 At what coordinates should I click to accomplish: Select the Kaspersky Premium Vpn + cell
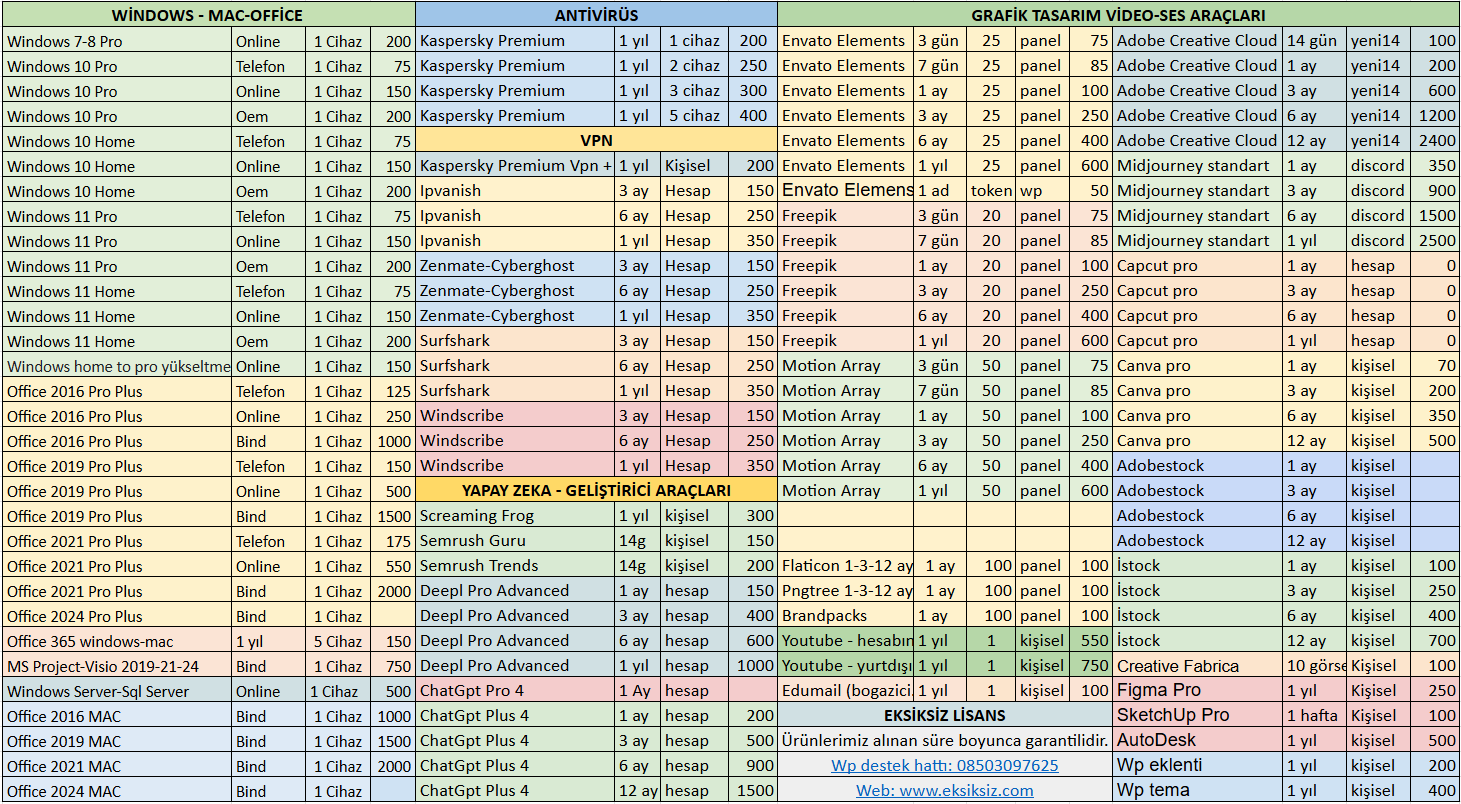click(x=515, y=166)
